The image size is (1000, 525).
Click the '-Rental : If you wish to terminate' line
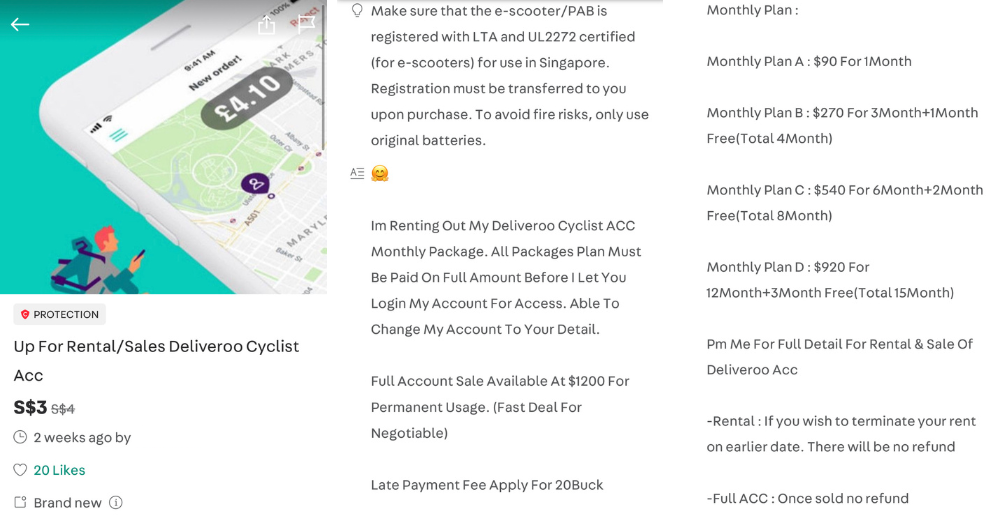click(x=841, y=434)
